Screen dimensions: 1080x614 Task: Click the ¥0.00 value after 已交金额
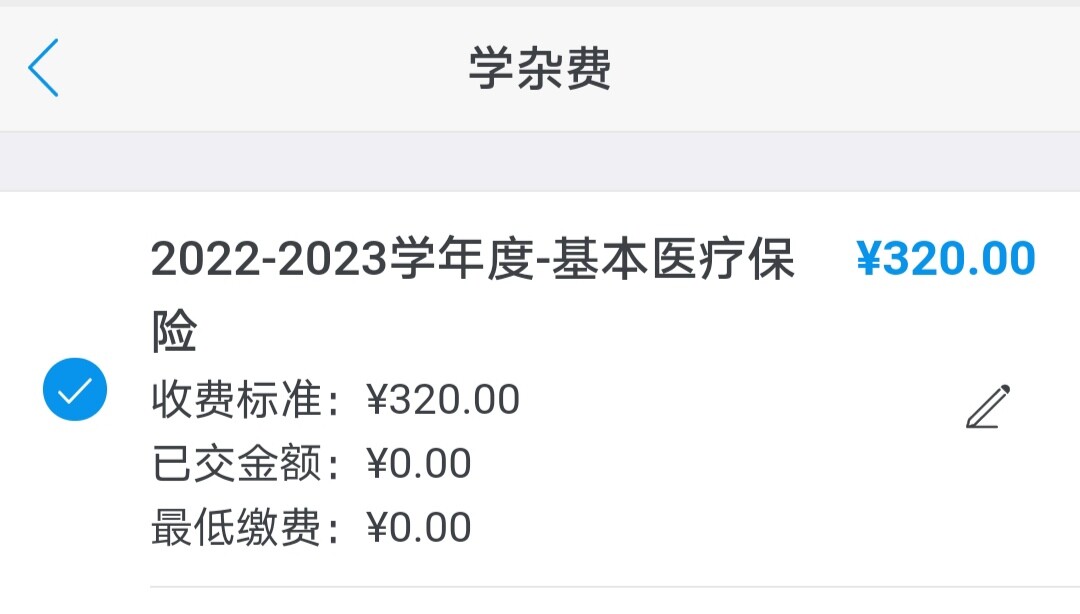click(419, 464)
